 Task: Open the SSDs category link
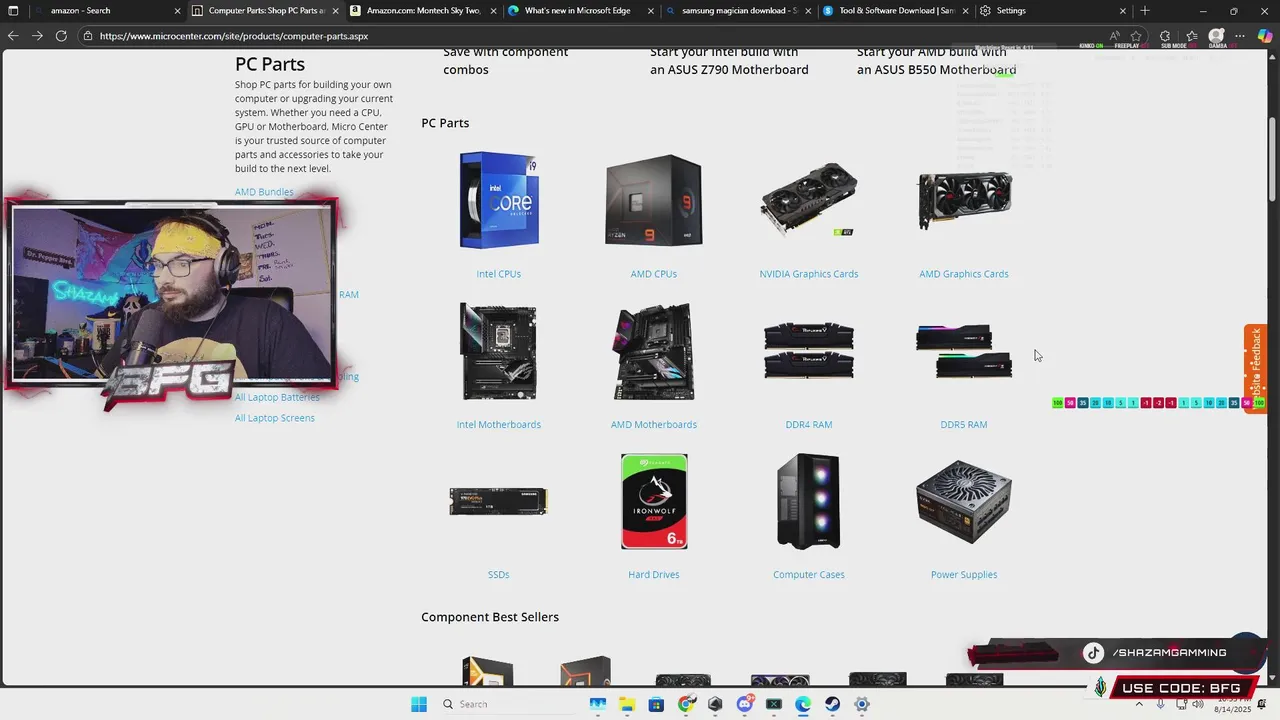498,575
